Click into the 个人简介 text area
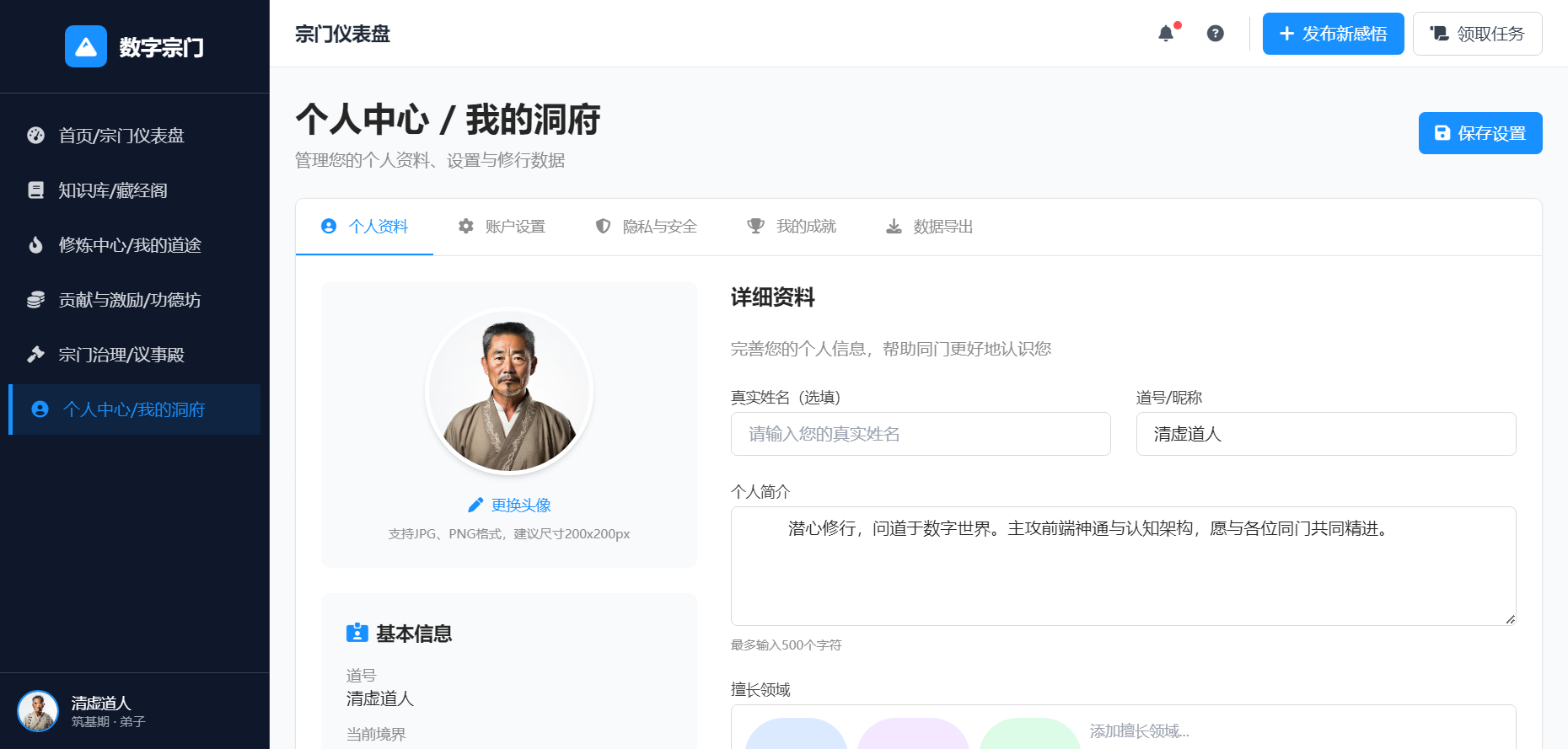1568x749 pixels. (1123, 566)
